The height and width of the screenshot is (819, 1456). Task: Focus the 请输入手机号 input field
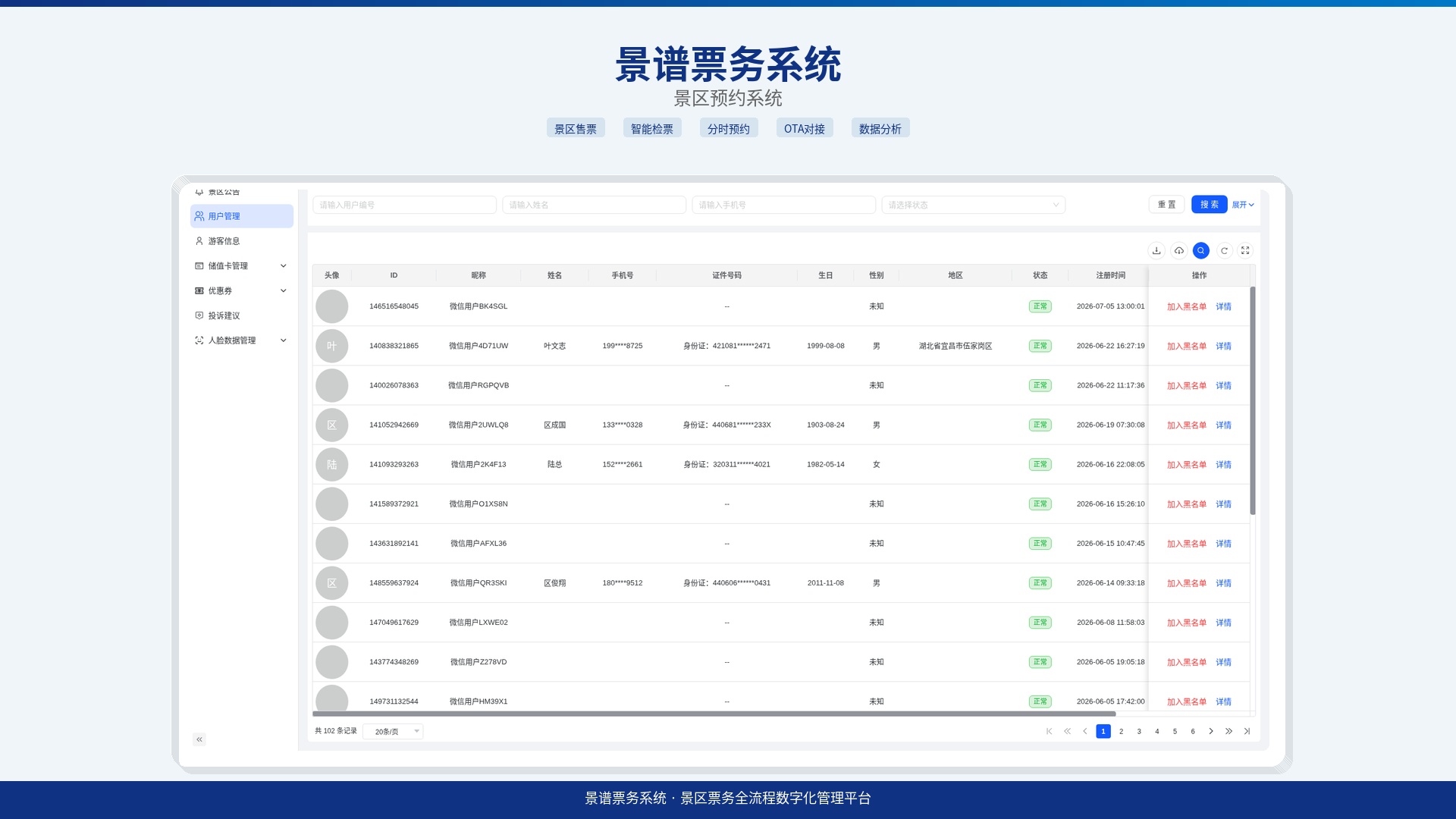tap(783, 205)
